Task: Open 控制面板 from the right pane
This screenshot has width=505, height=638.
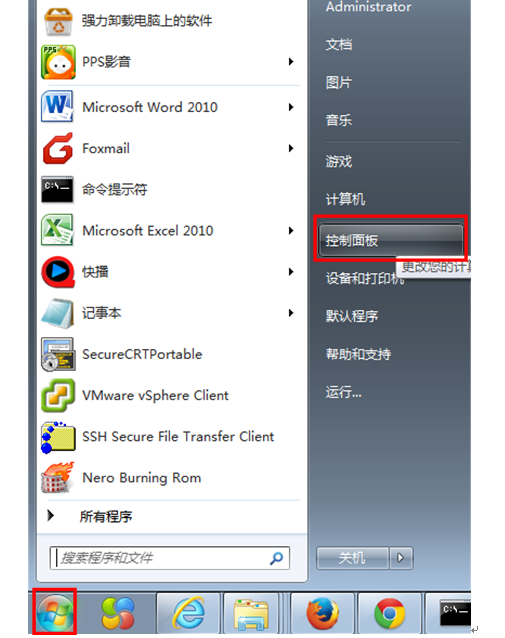Action: [x=391, y=240]
